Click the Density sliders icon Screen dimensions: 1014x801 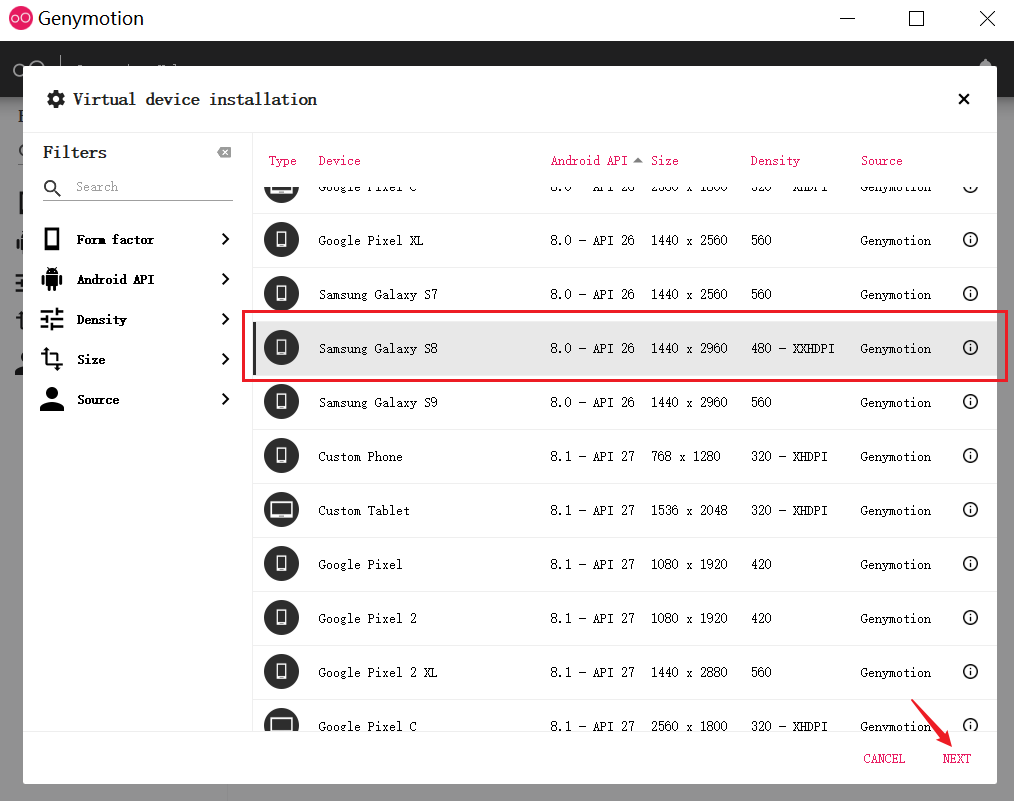point(52,319)
